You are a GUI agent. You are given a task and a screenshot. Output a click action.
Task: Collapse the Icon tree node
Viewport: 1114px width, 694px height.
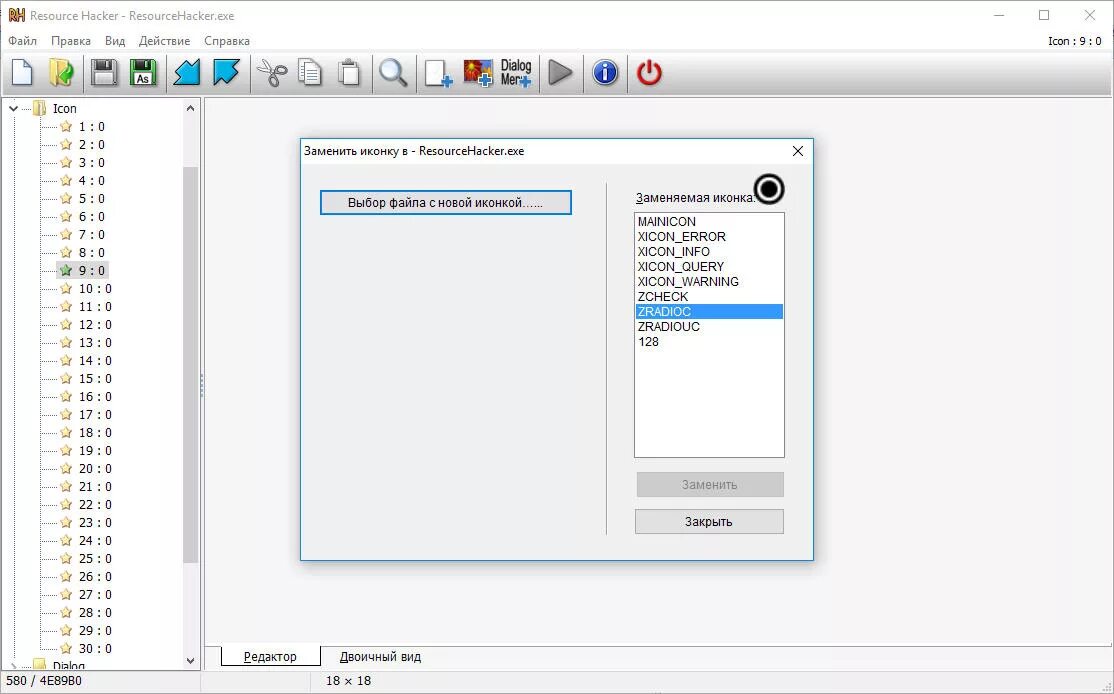point(13,109)
